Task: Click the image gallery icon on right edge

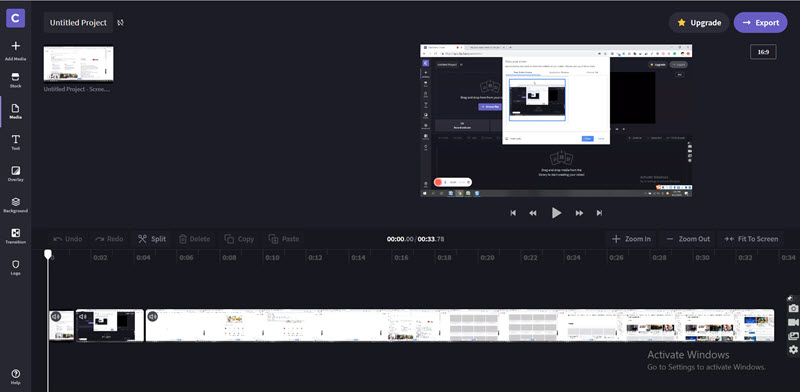Action: pyautogui.click(x=793, y=336)
